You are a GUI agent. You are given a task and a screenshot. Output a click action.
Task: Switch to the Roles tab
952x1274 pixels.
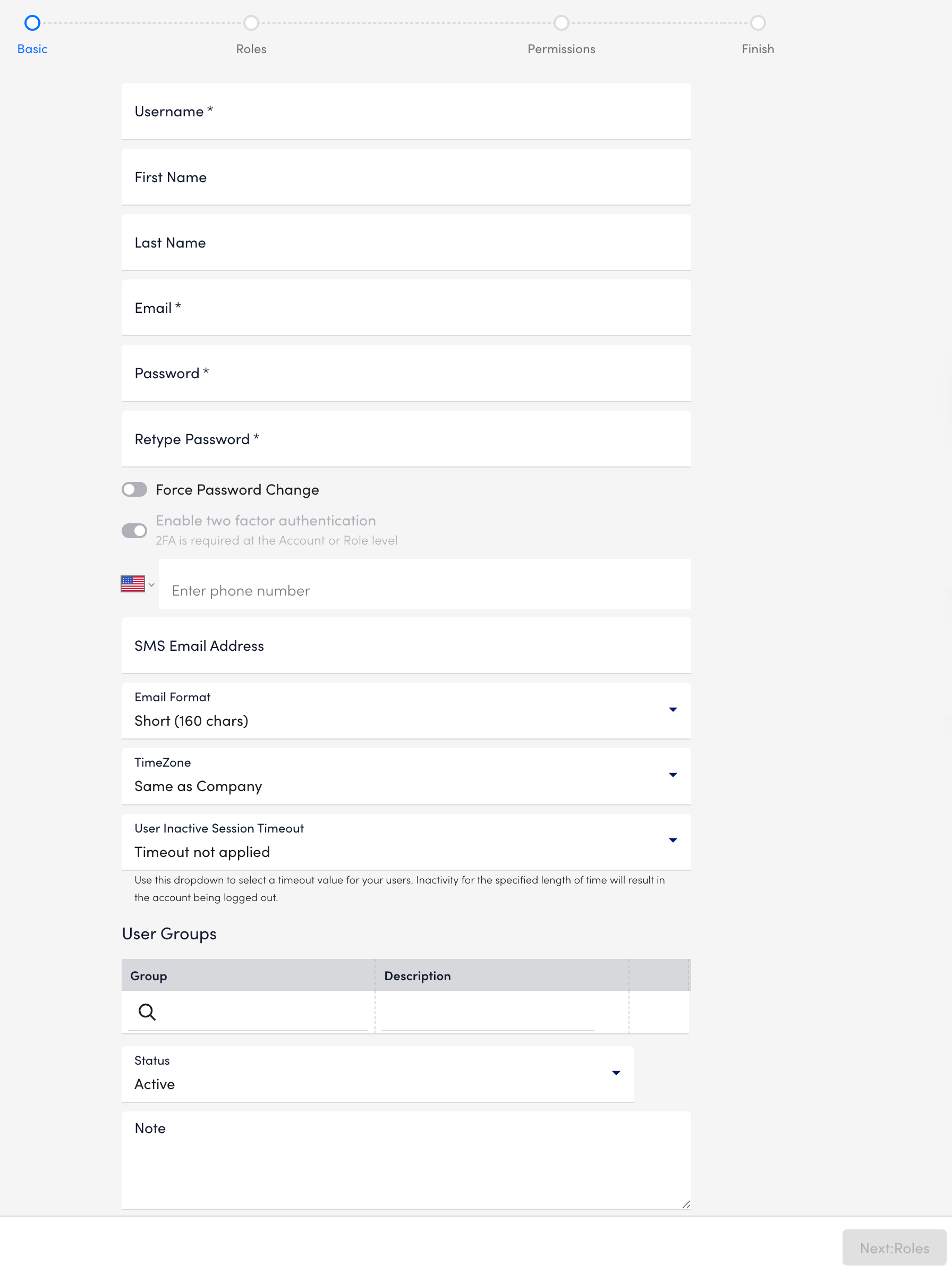coord(251,49)
